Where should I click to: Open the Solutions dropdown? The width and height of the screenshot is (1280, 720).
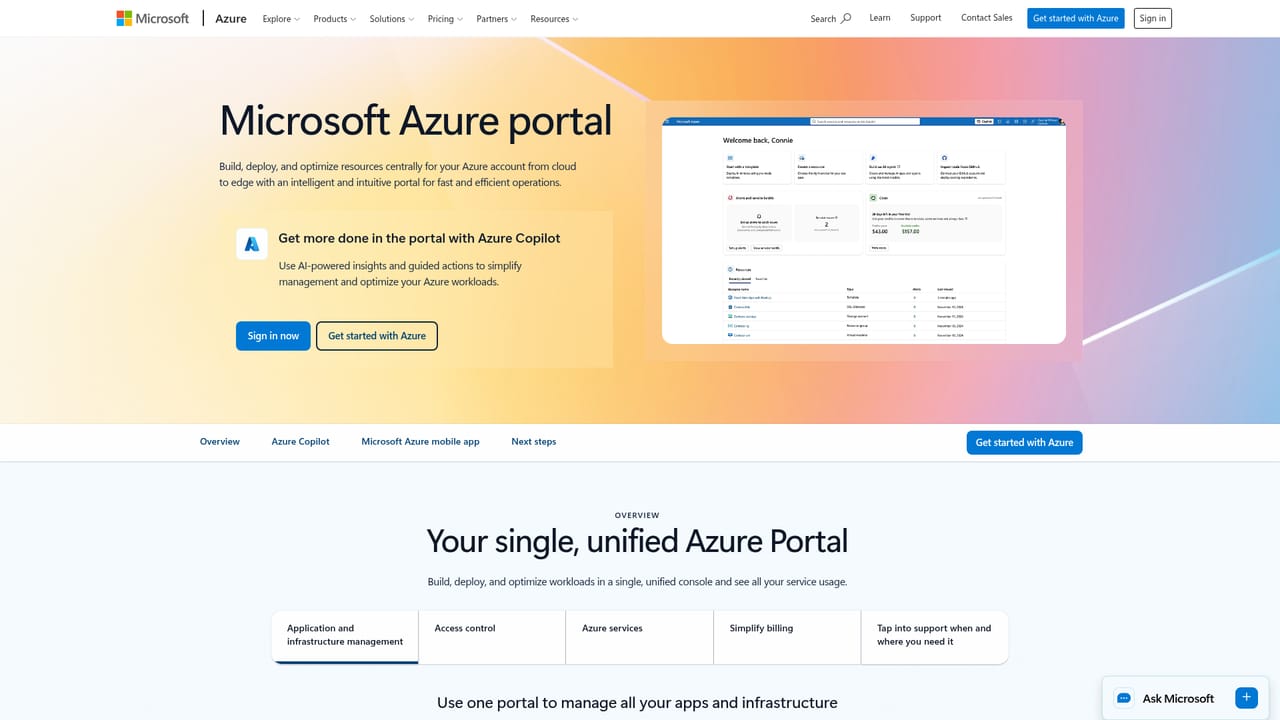pos(392,18)
